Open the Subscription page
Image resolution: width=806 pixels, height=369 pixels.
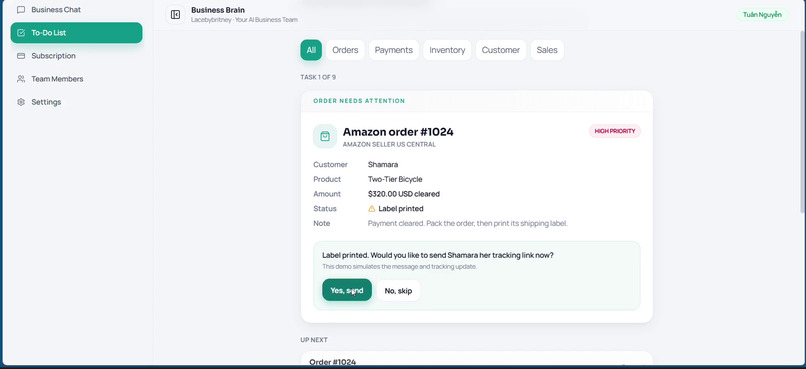tap(76, 56)
